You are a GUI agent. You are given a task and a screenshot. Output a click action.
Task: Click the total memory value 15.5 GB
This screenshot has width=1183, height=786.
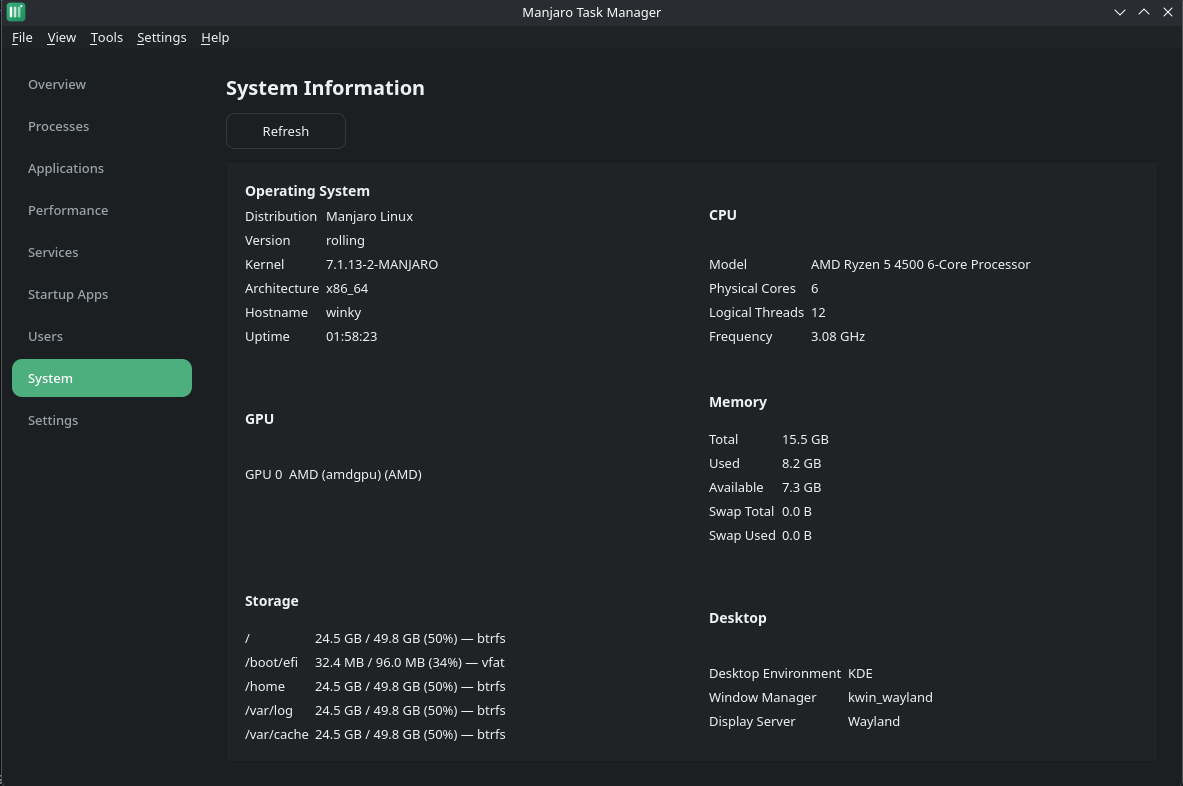(805, 440)
